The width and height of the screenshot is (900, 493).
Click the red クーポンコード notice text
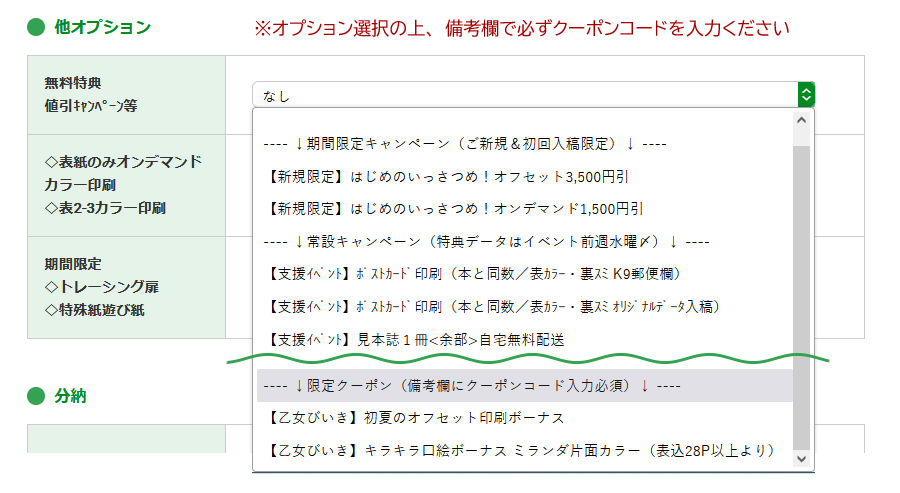tap(521, 28)
